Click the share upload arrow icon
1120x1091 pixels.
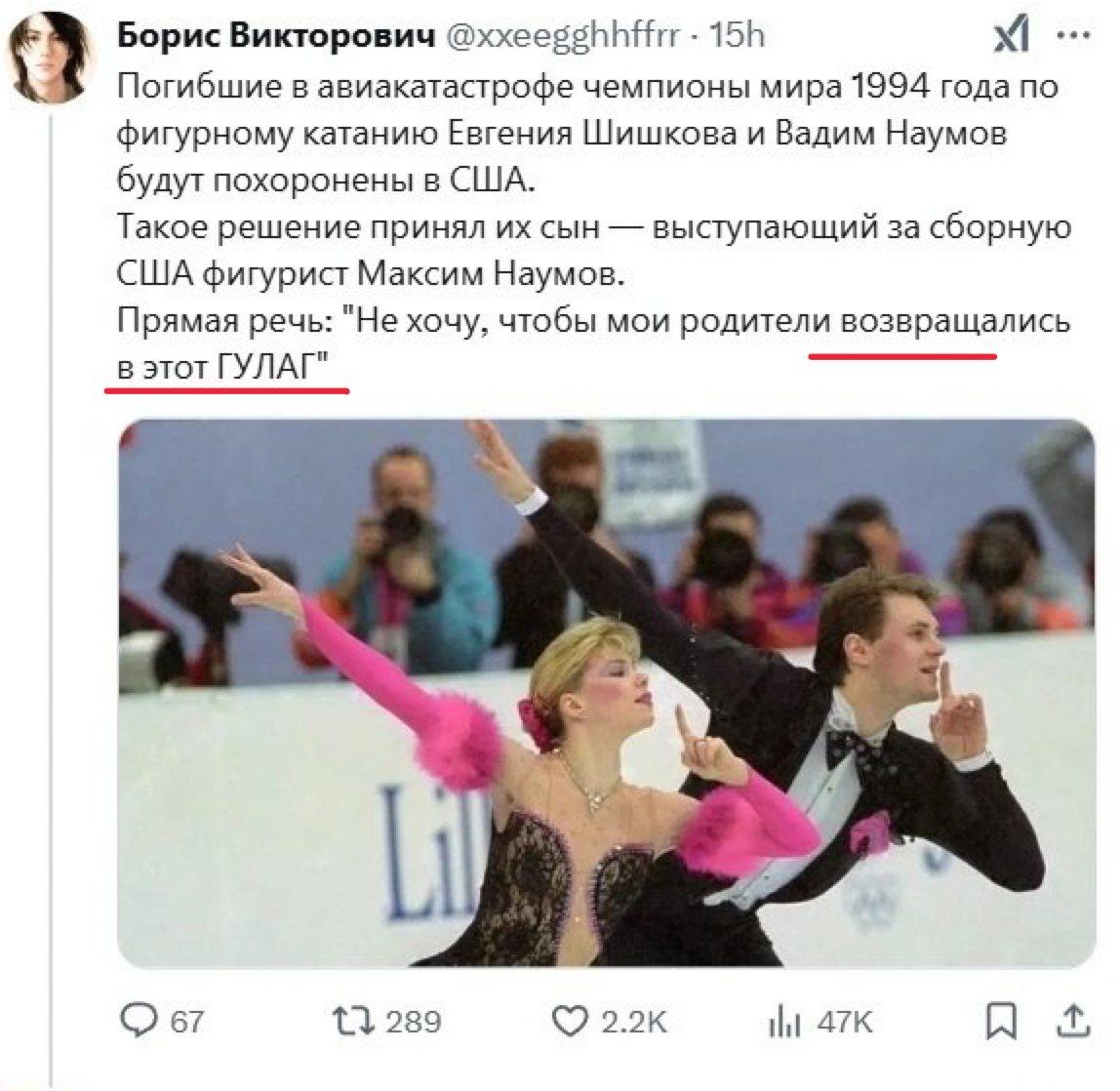tap(1073, 1021)
